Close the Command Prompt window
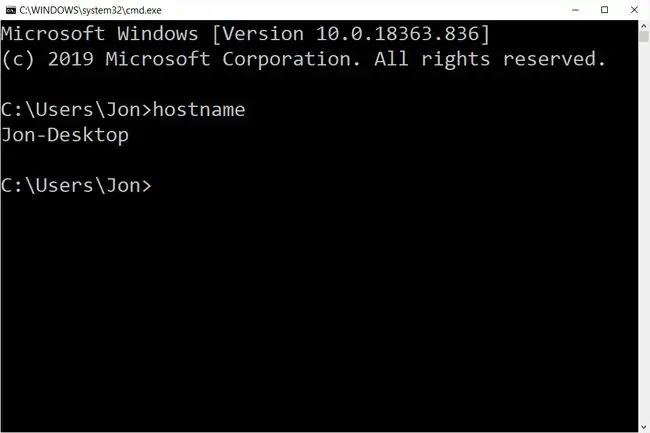The height and width of the screenshot is (433, 650). (x=634, y=10)
